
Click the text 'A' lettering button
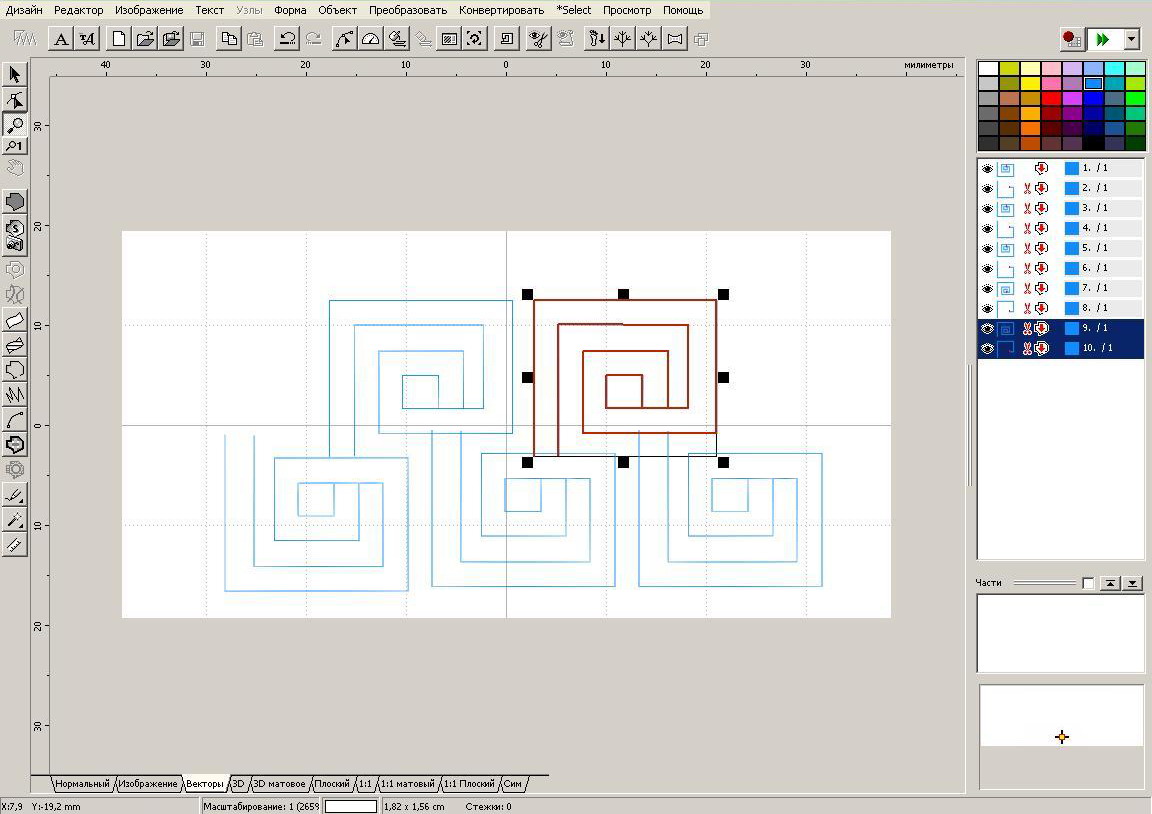[61, 39]
